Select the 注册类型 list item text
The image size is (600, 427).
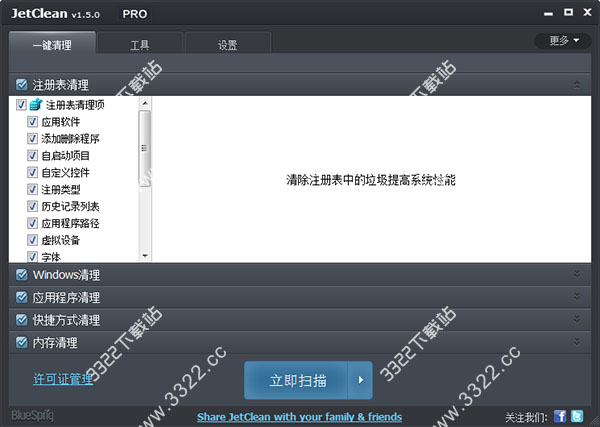point(61,189)
